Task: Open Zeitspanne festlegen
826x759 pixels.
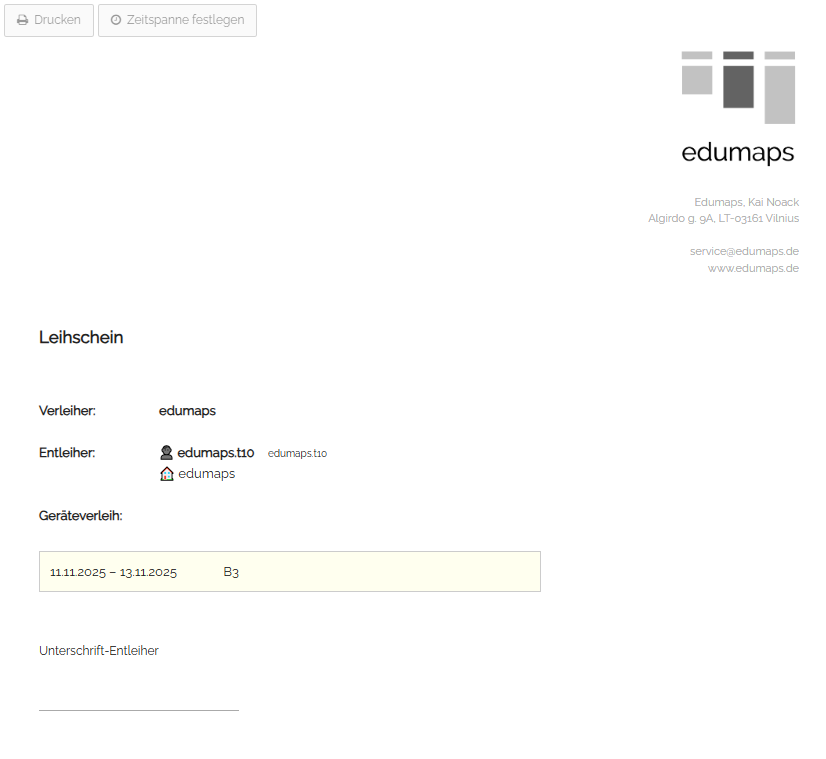Action: 177,20
